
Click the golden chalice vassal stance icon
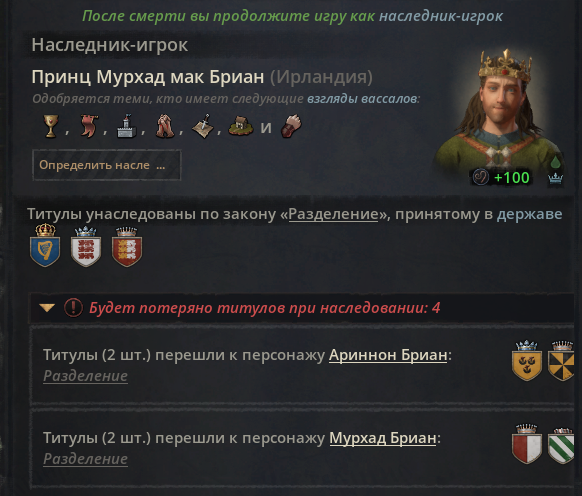pyautogui.click(x=51, y=126)
